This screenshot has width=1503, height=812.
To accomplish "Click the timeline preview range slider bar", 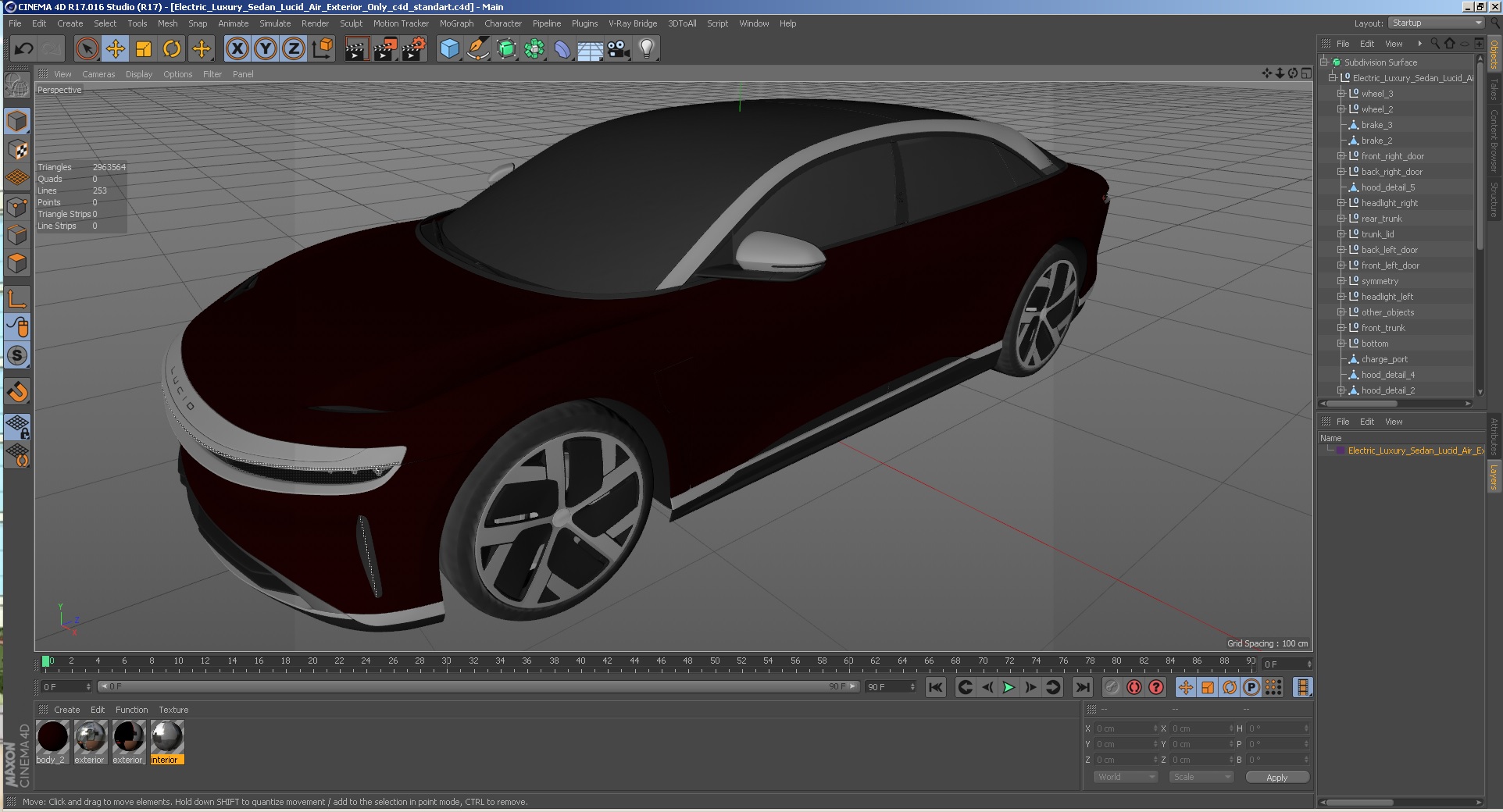I will pyautogui.click(x=479, y=687).
